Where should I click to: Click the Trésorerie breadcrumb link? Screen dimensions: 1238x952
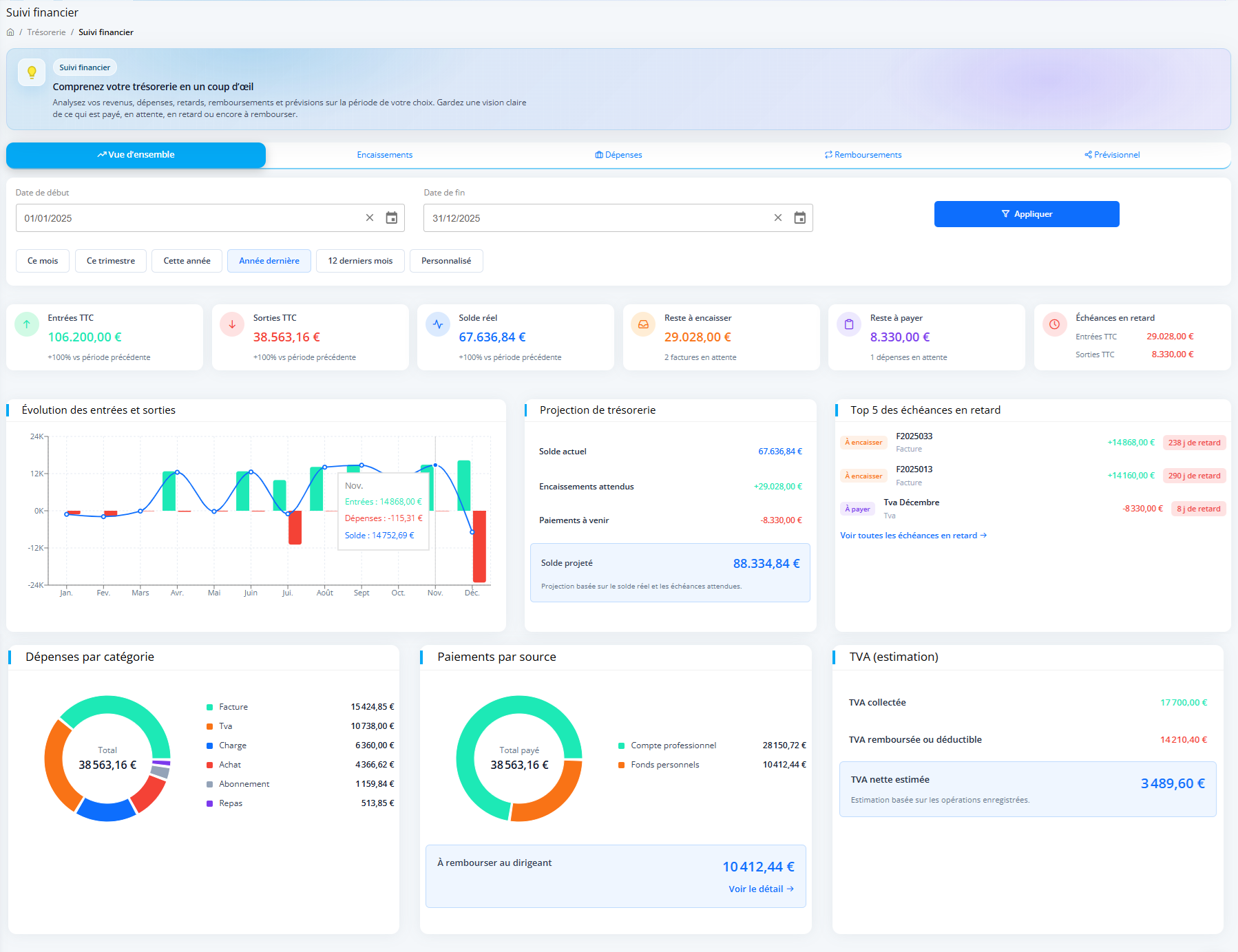tap(46, 32)
